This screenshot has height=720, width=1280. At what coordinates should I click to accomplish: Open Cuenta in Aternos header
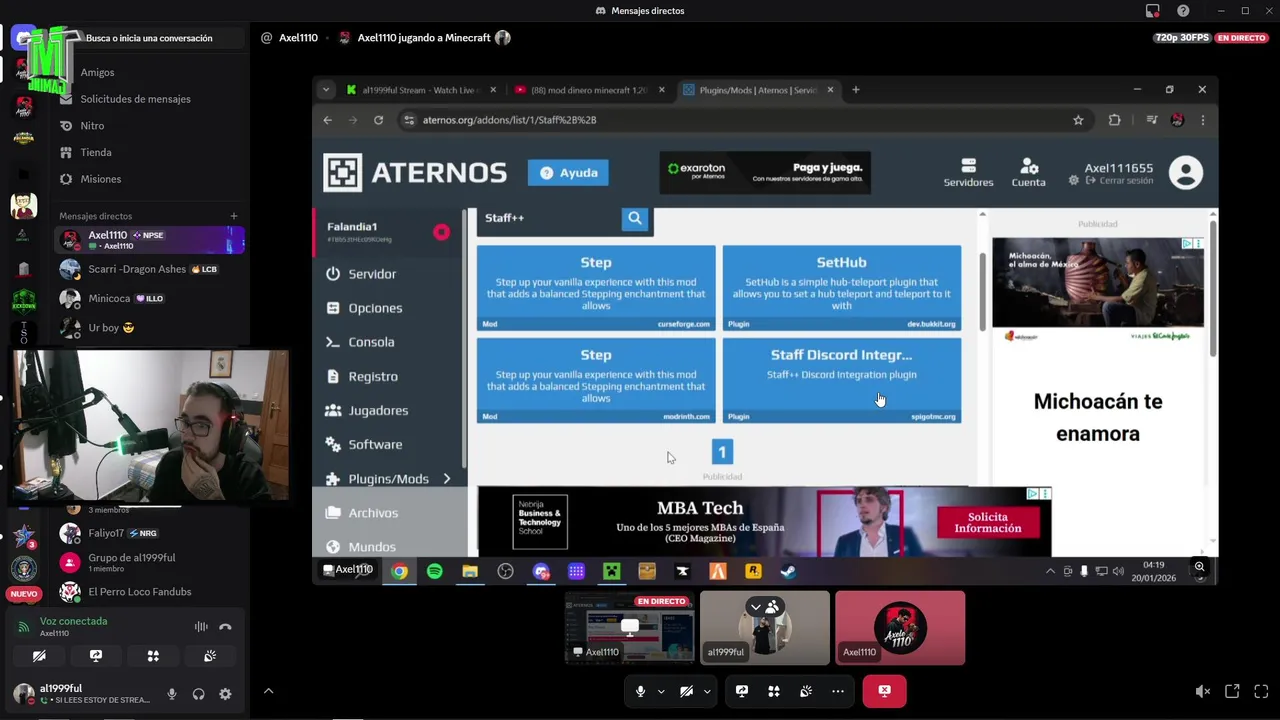point(1028,172)
